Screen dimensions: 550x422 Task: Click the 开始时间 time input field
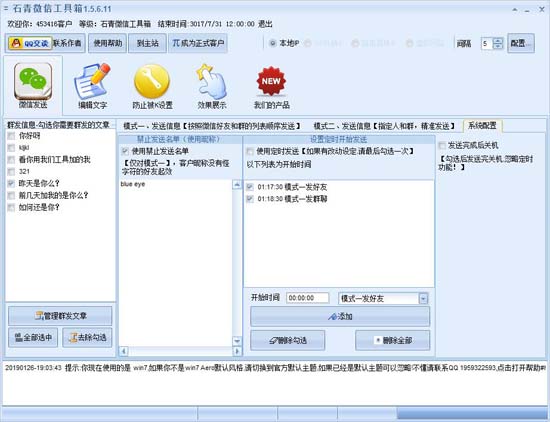pos(308,298)
